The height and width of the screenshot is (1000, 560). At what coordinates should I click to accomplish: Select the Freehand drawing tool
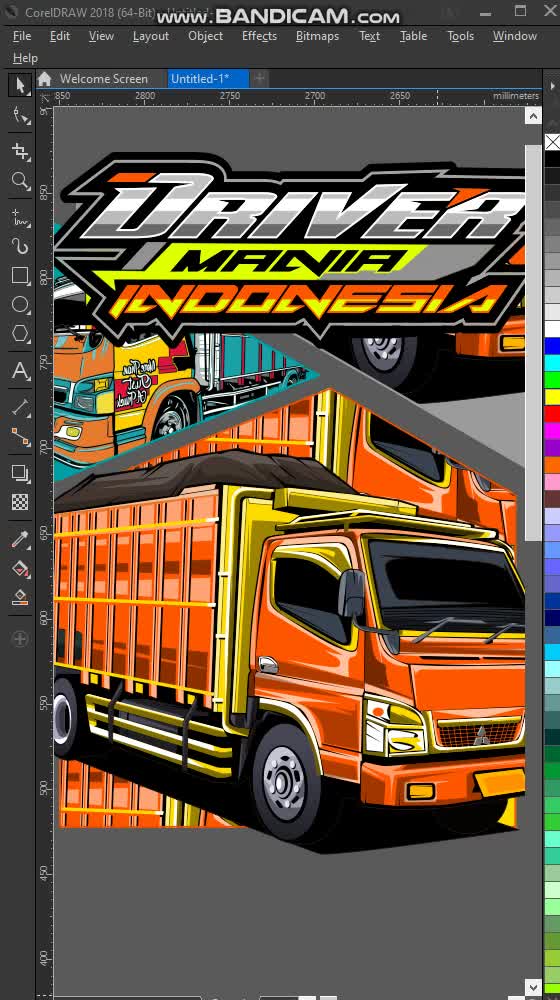(x=20, y=218)
